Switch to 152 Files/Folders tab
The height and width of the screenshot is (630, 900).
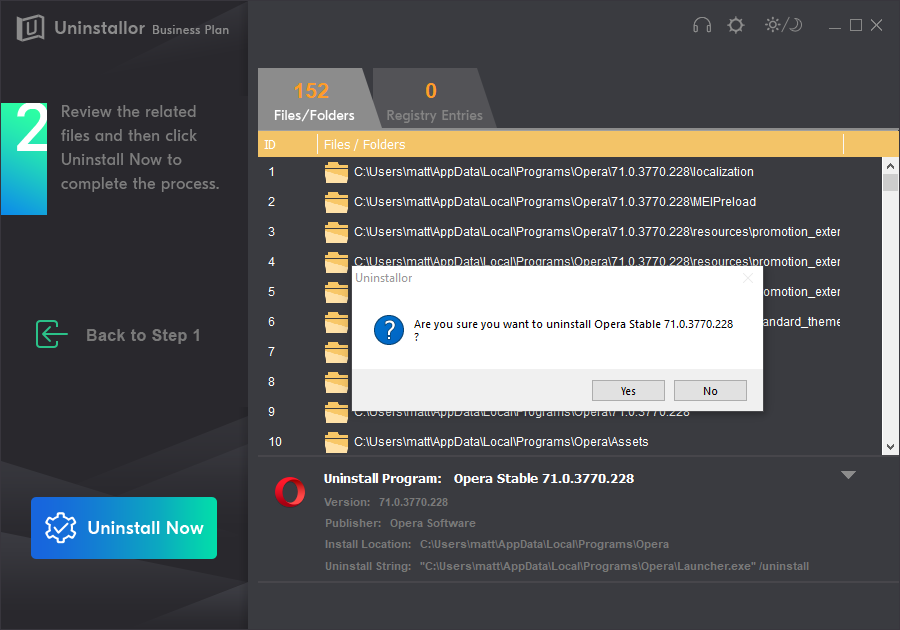click(314, 99)
